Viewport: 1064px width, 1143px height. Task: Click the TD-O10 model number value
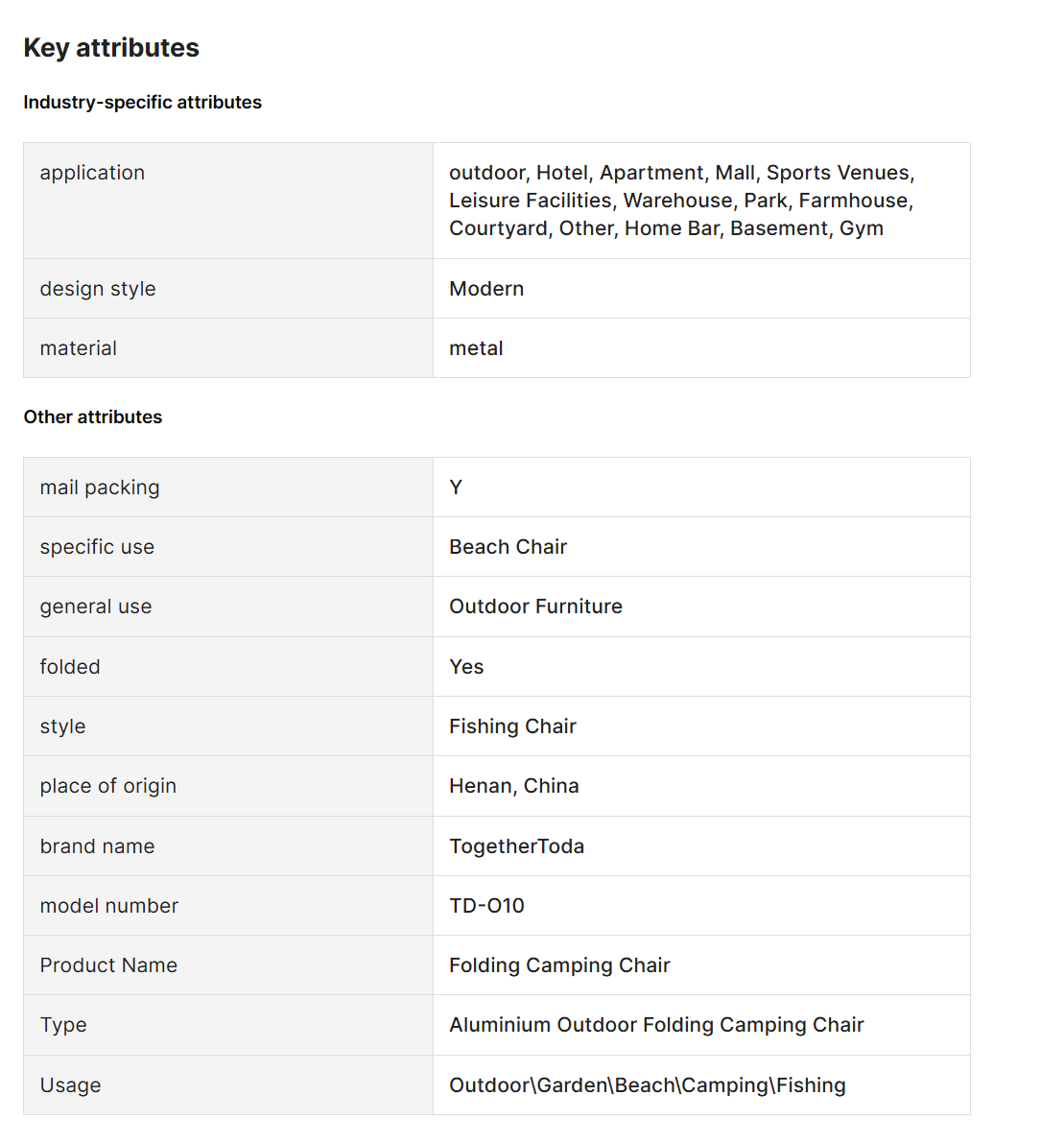coord(486,906)
